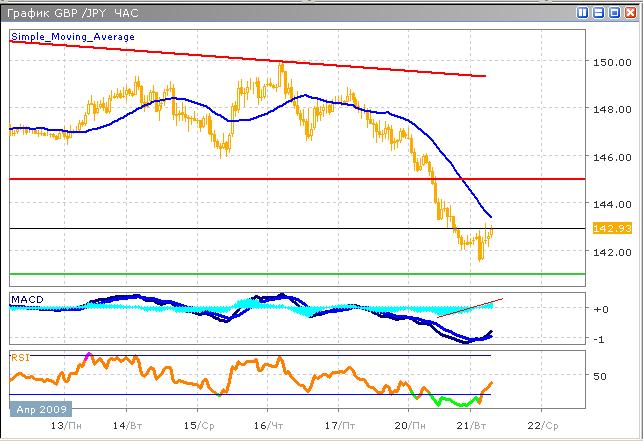
Task: Click the Апр 2009 month label
Action: pos(36,410)
